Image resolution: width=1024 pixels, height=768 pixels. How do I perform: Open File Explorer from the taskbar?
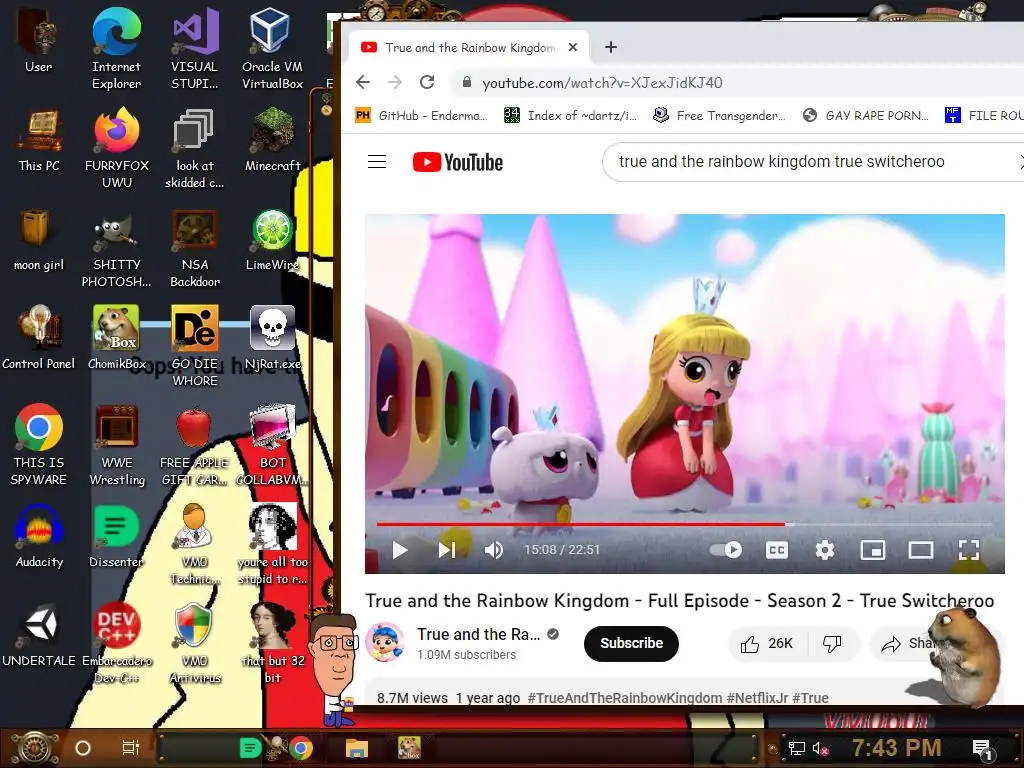tap(357, 748)
